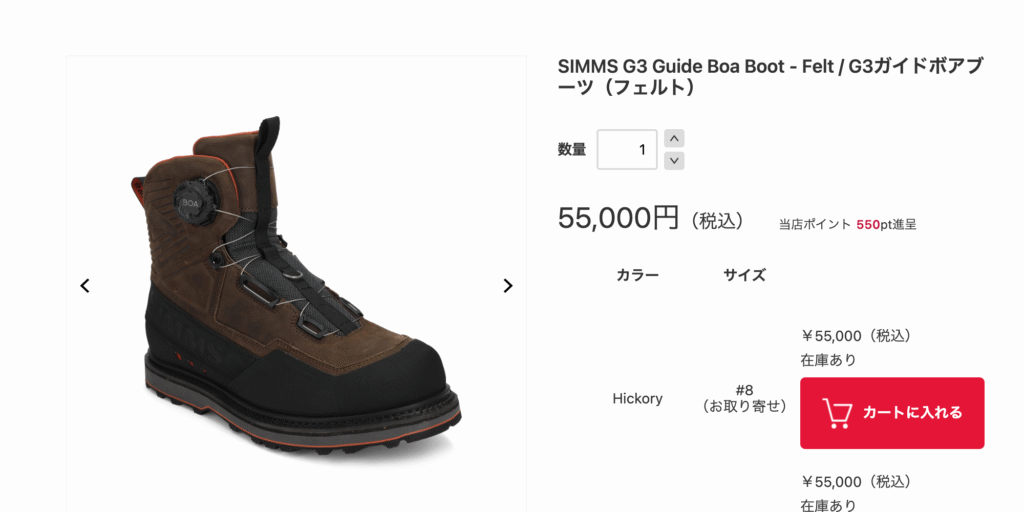Screen dimensions: 1024x512
Task: Click the ￥55,000 price below the cart button
Action: 856,482
